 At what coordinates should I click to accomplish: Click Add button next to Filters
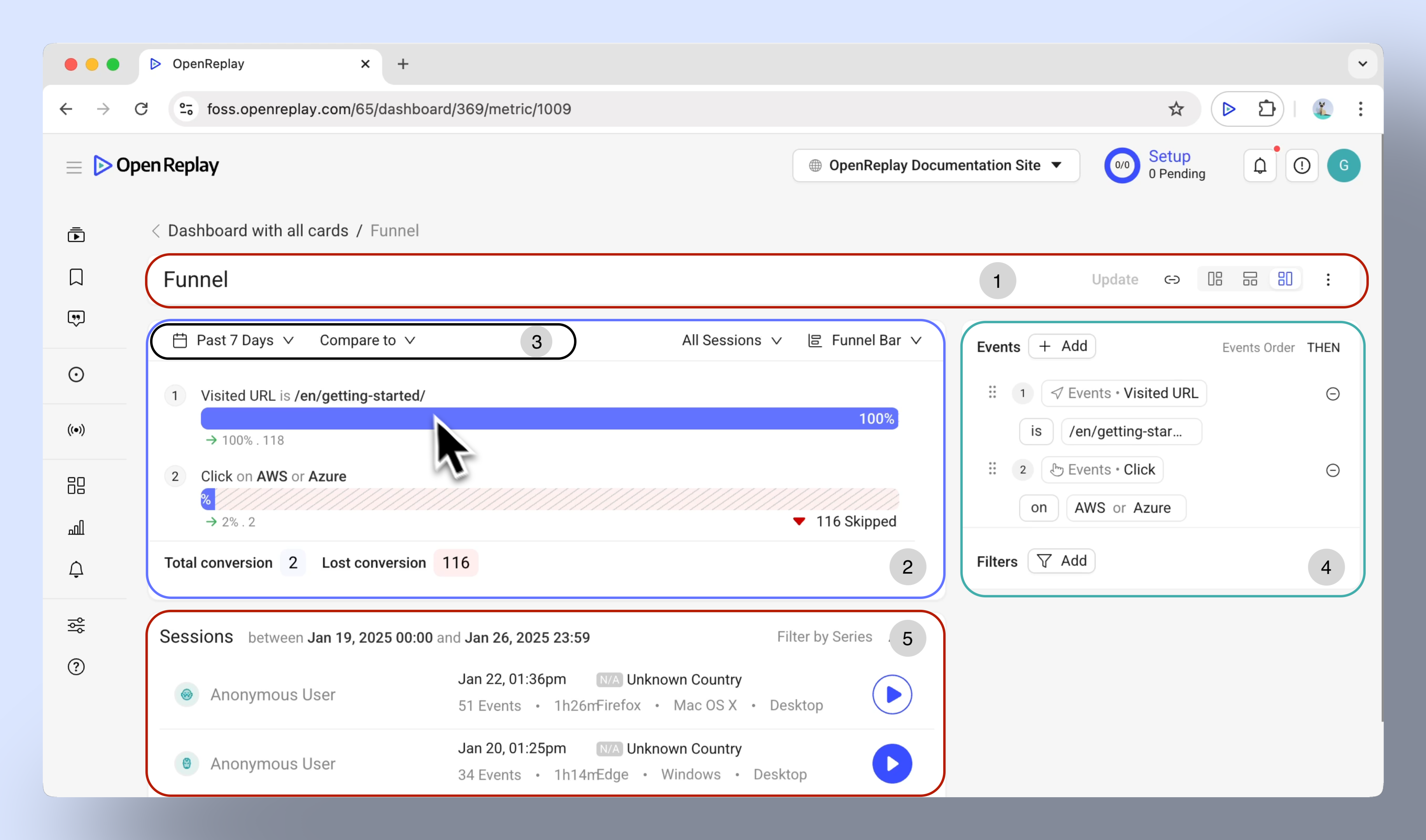(x=1062, y=561)
